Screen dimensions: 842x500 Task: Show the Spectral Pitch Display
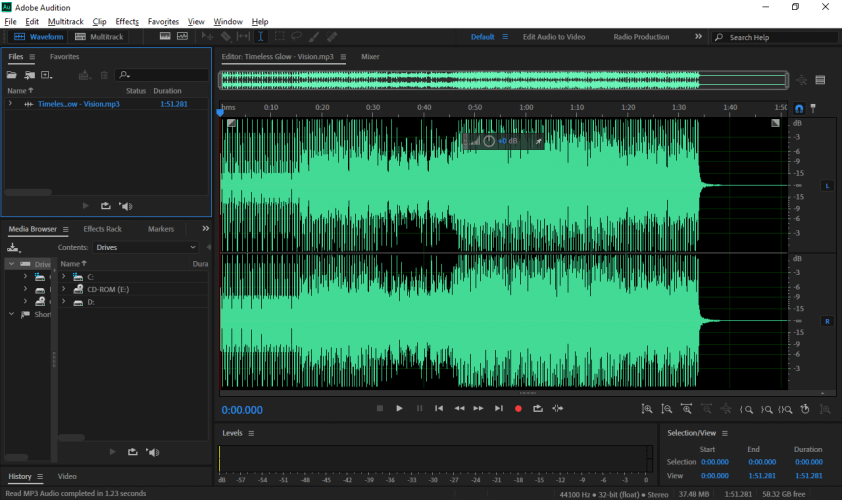pyautogui.click(x=183, y=36)
